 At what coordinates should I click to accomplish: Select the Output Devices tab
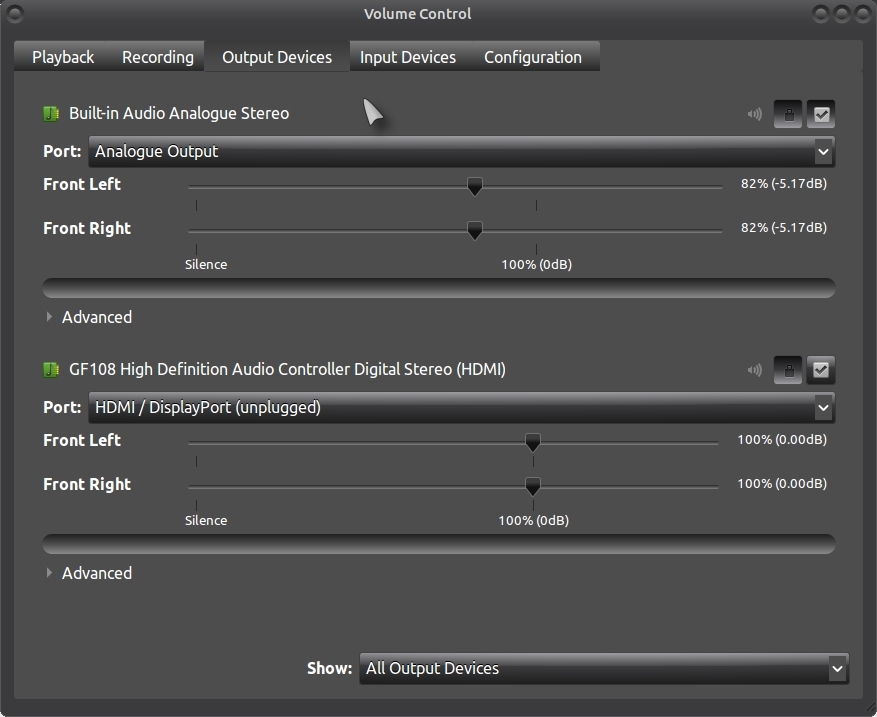(x=277, y=57)
